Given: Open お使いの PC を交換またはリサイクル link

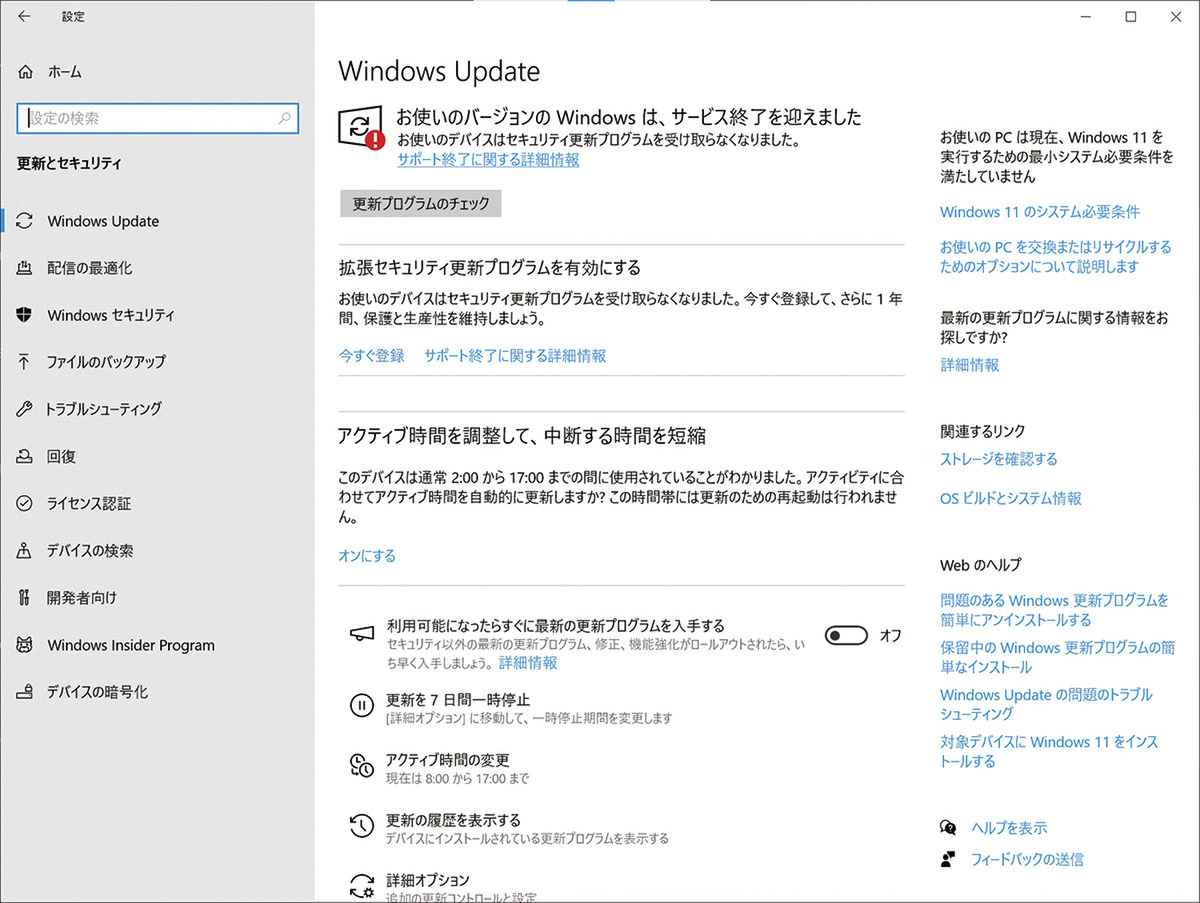Looking at the screenshot, I should tap(1056, 257).
